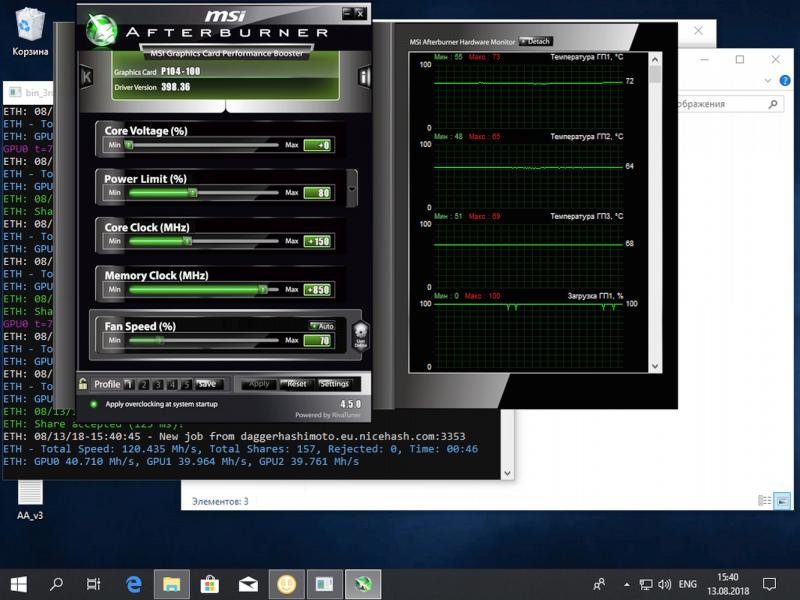Show hidden system tray icons

pos(627,585)
